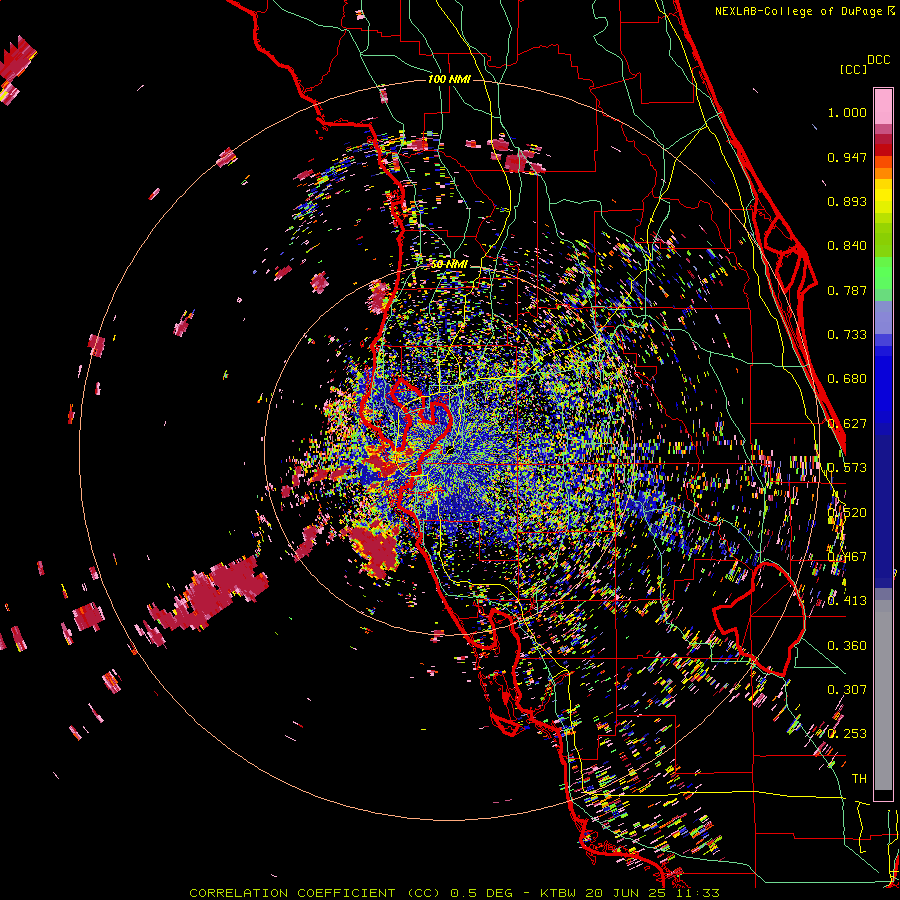Pick the light periwinkle color bar segment

click(x=883, y=317)
